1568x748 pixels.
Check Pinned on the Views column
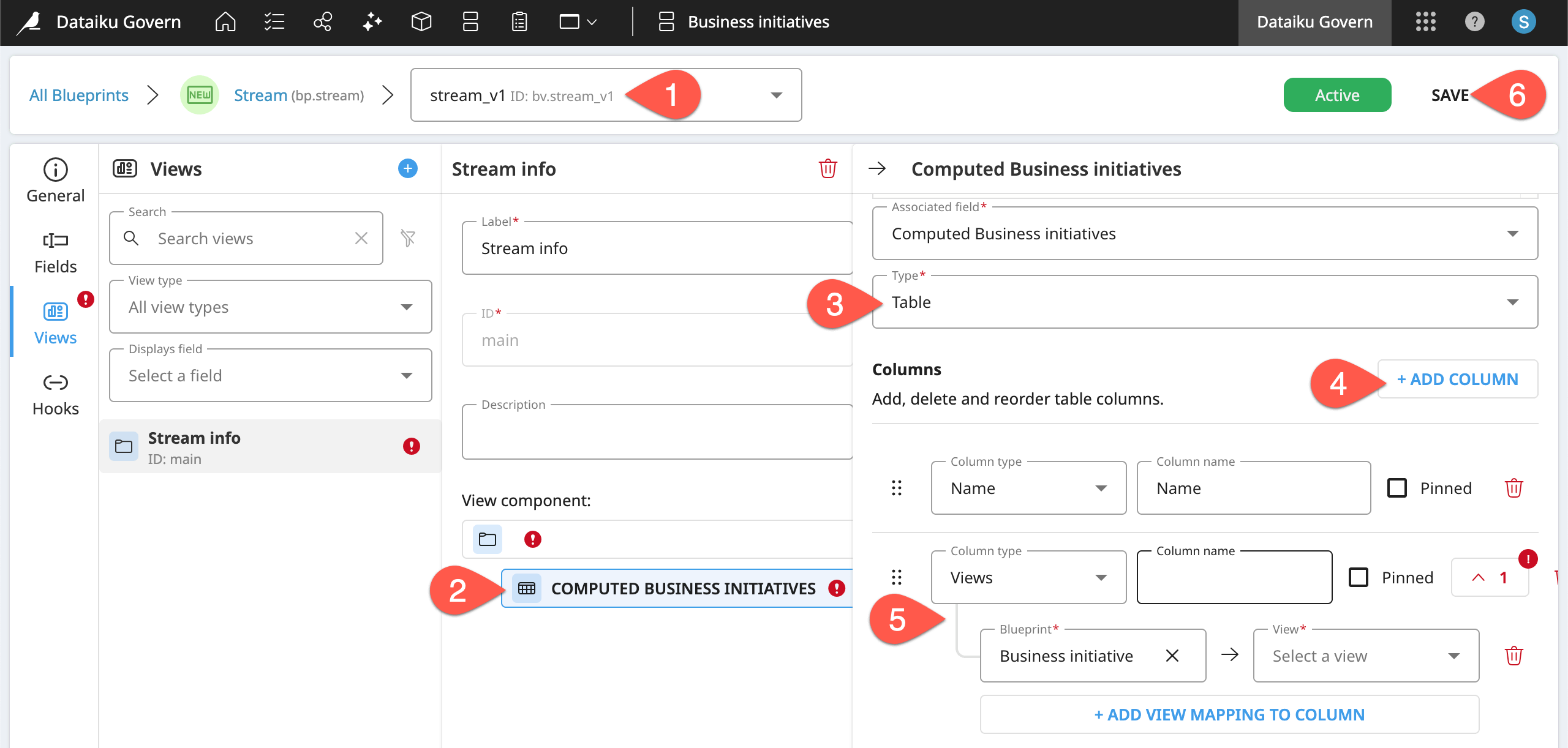[1360, 577]
